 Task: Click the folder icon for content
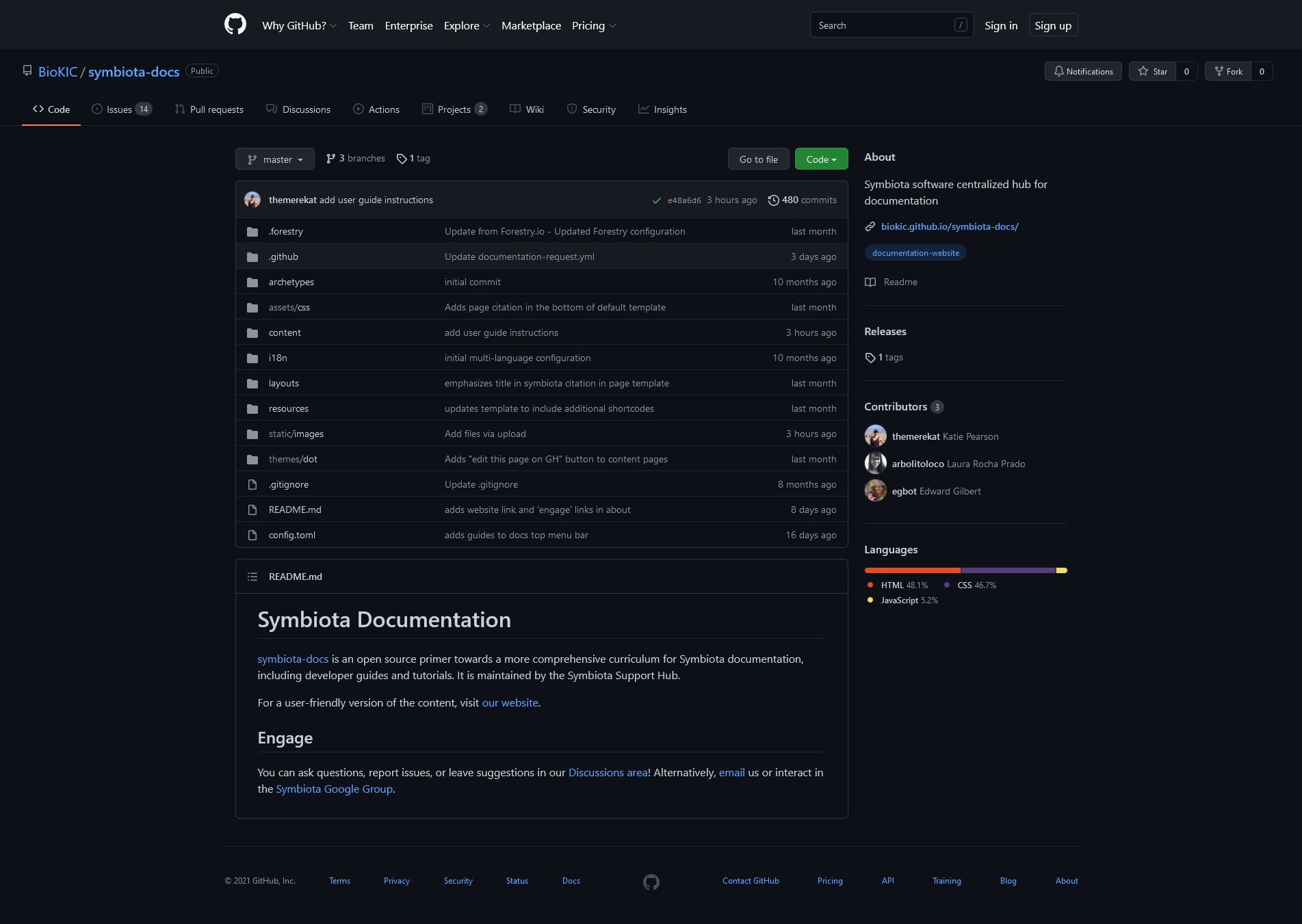[252, 332]
